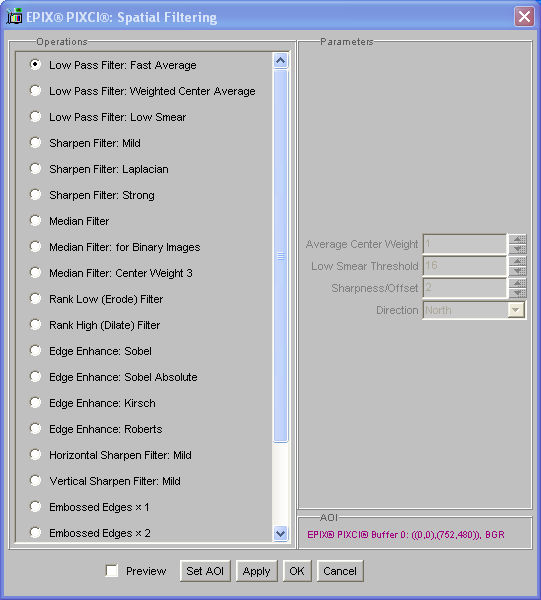Viewport: 541px width, 600px height.
Task: Choose Sharpen Filter: Laplacian
Action: point(36,169)
